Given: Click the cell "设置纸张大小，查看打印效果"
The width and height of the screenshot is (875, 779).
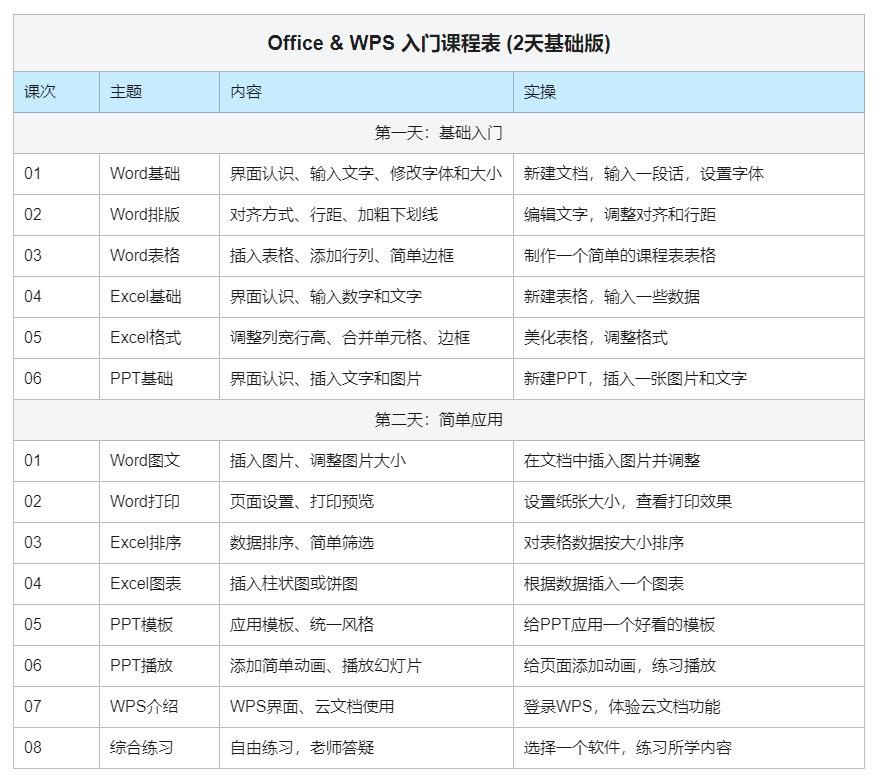Looking at the screenshot, I should tap(689, 502).
